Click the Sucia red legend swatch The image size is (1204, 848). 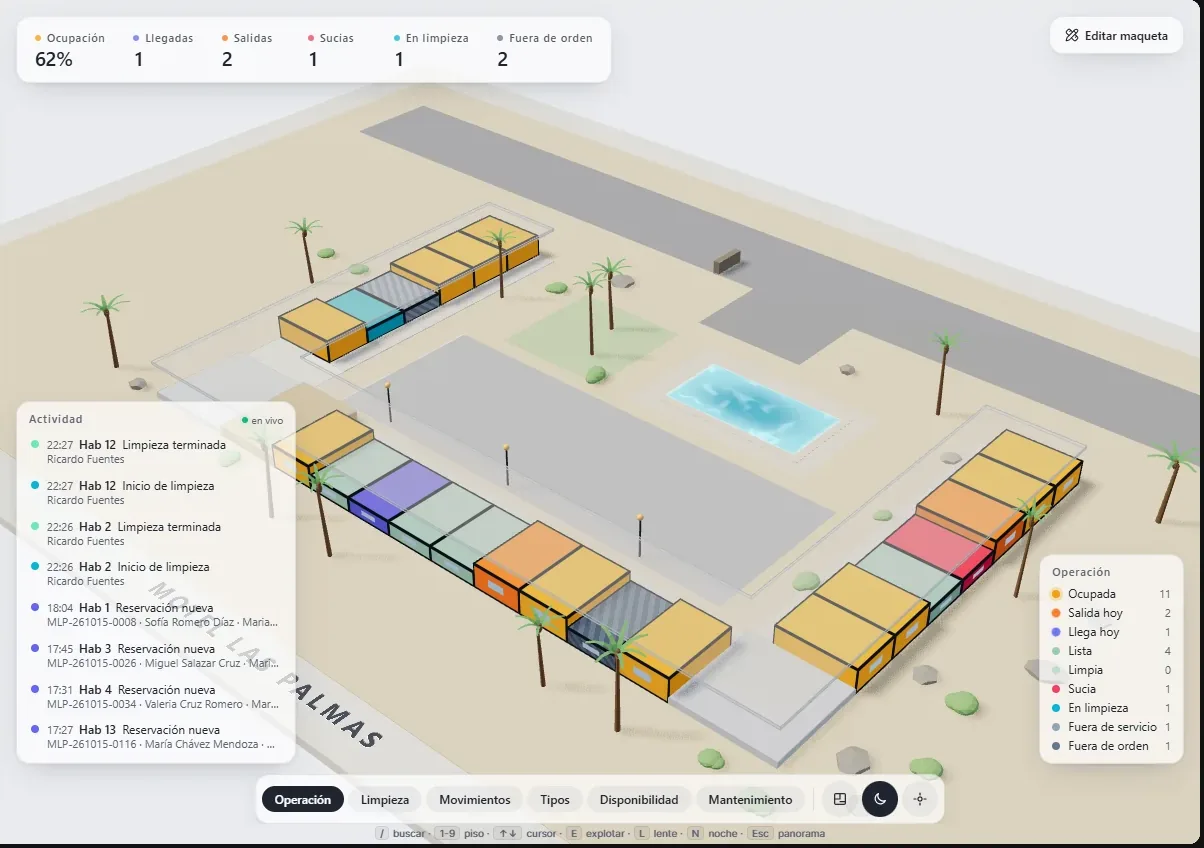pyautogui.click(x=1056, y=689)
